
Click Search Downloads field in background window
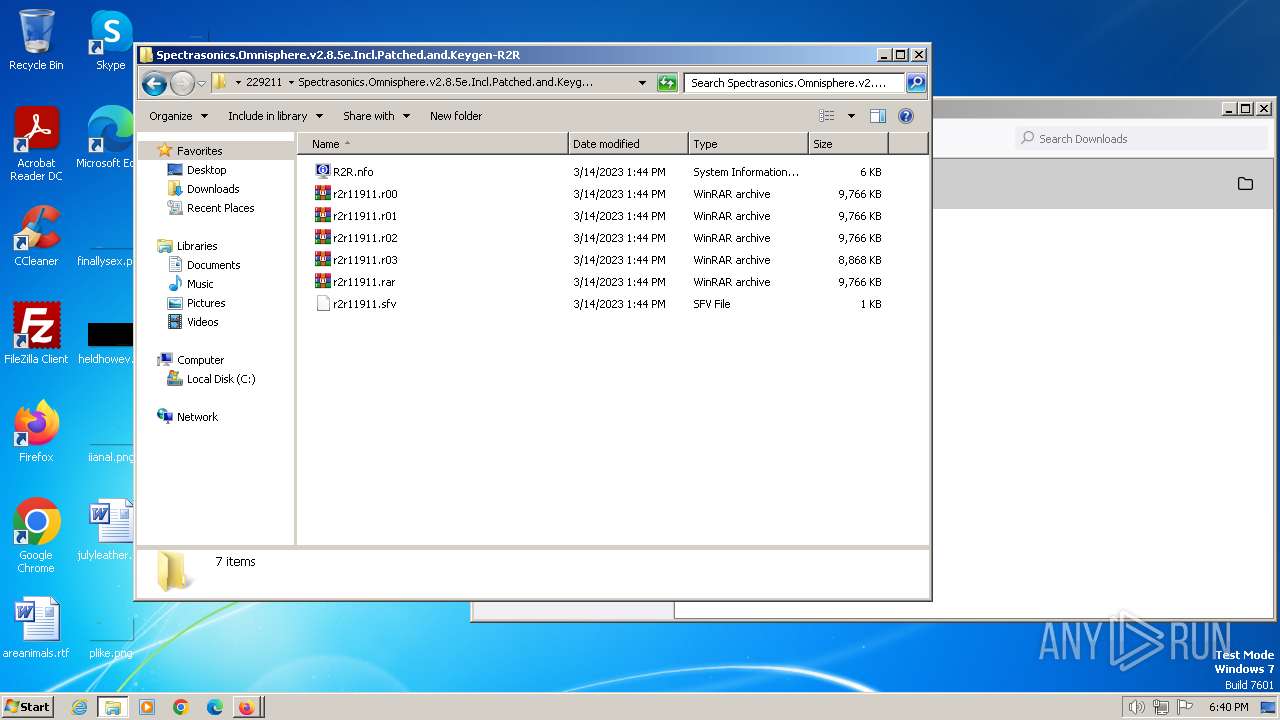coord(1140,139)
